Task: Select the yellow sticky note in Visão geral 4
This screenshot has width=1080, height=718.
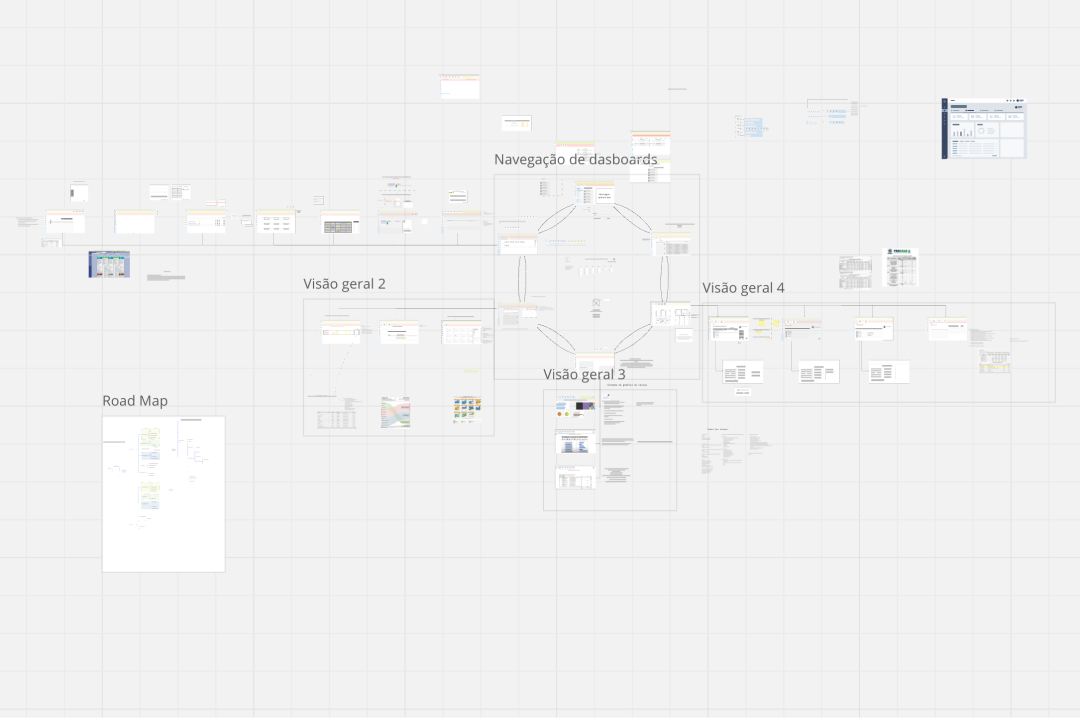Action: tap(763, 324)
